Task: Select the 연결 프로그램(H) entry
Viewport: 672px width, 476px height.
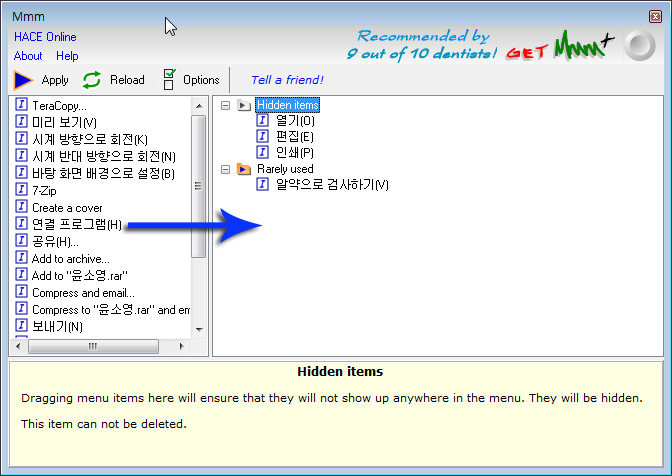Action: point(77,224)
